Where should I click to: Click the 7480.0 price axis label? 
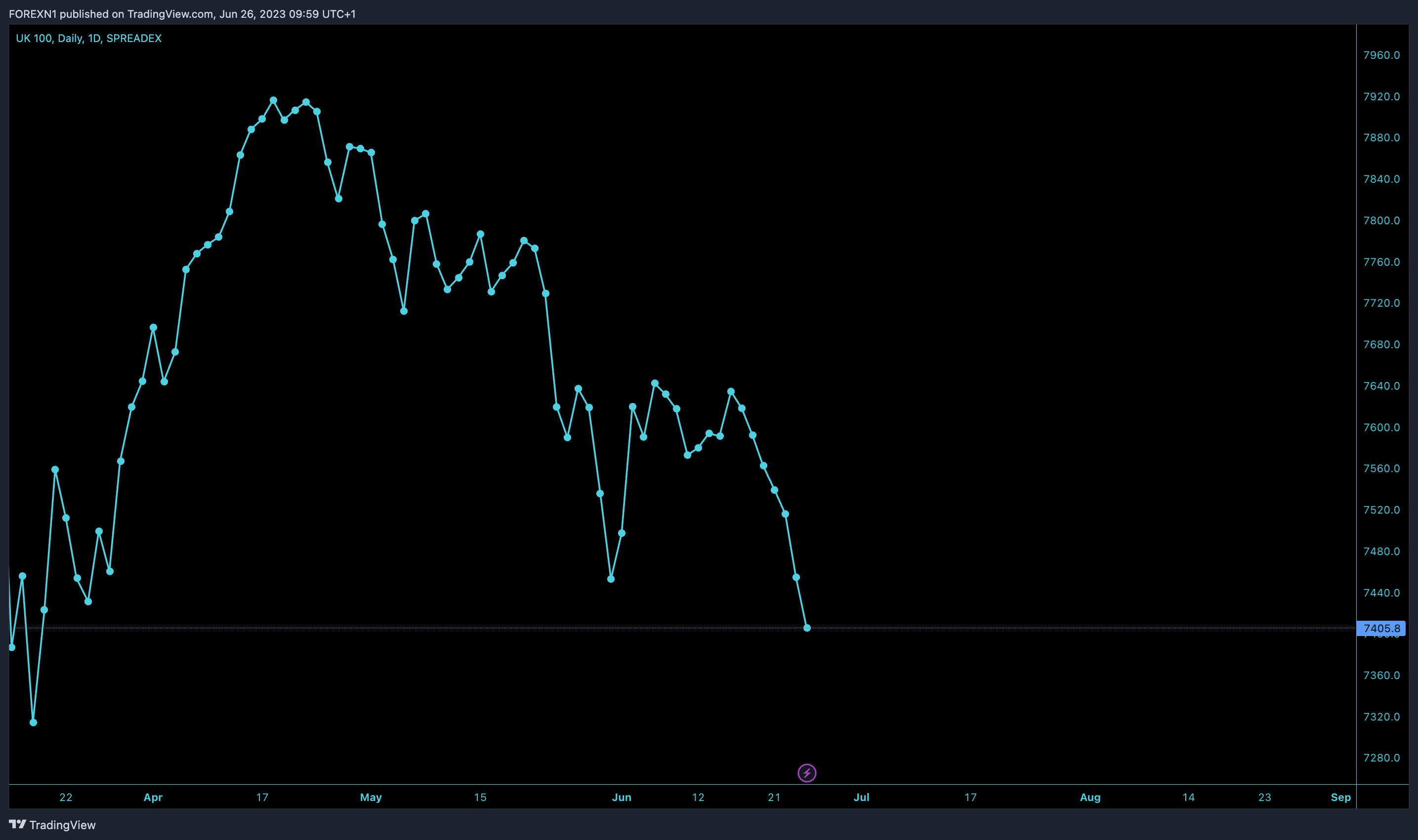point(1381,551)
